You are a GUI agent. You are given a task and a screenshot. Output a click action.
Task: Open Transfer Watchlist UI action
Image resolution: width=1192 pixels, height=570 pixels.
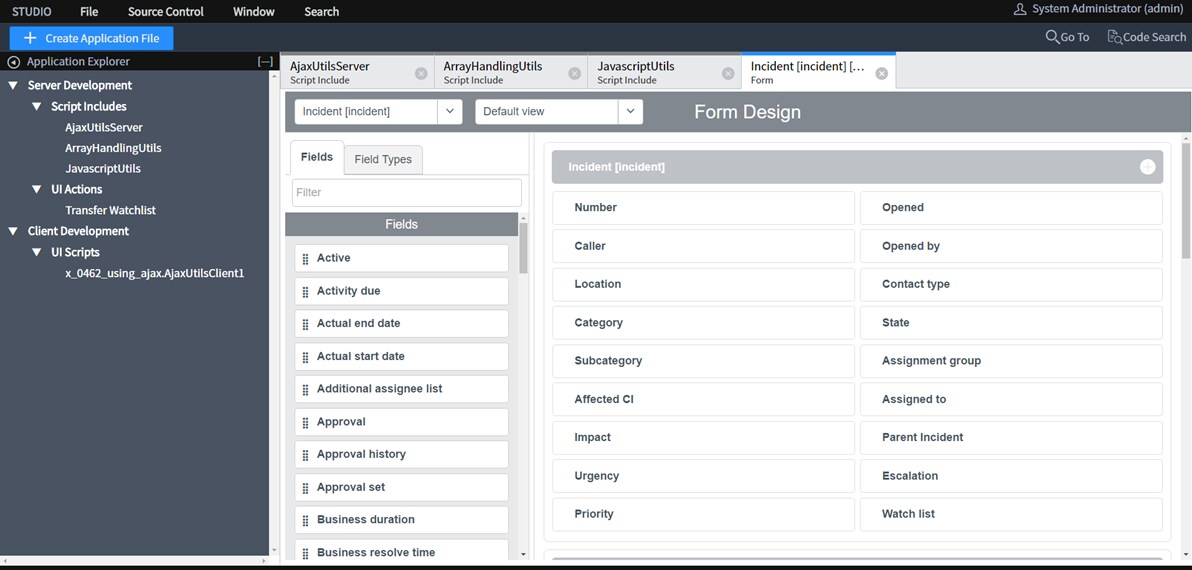[x=110, y=211]
